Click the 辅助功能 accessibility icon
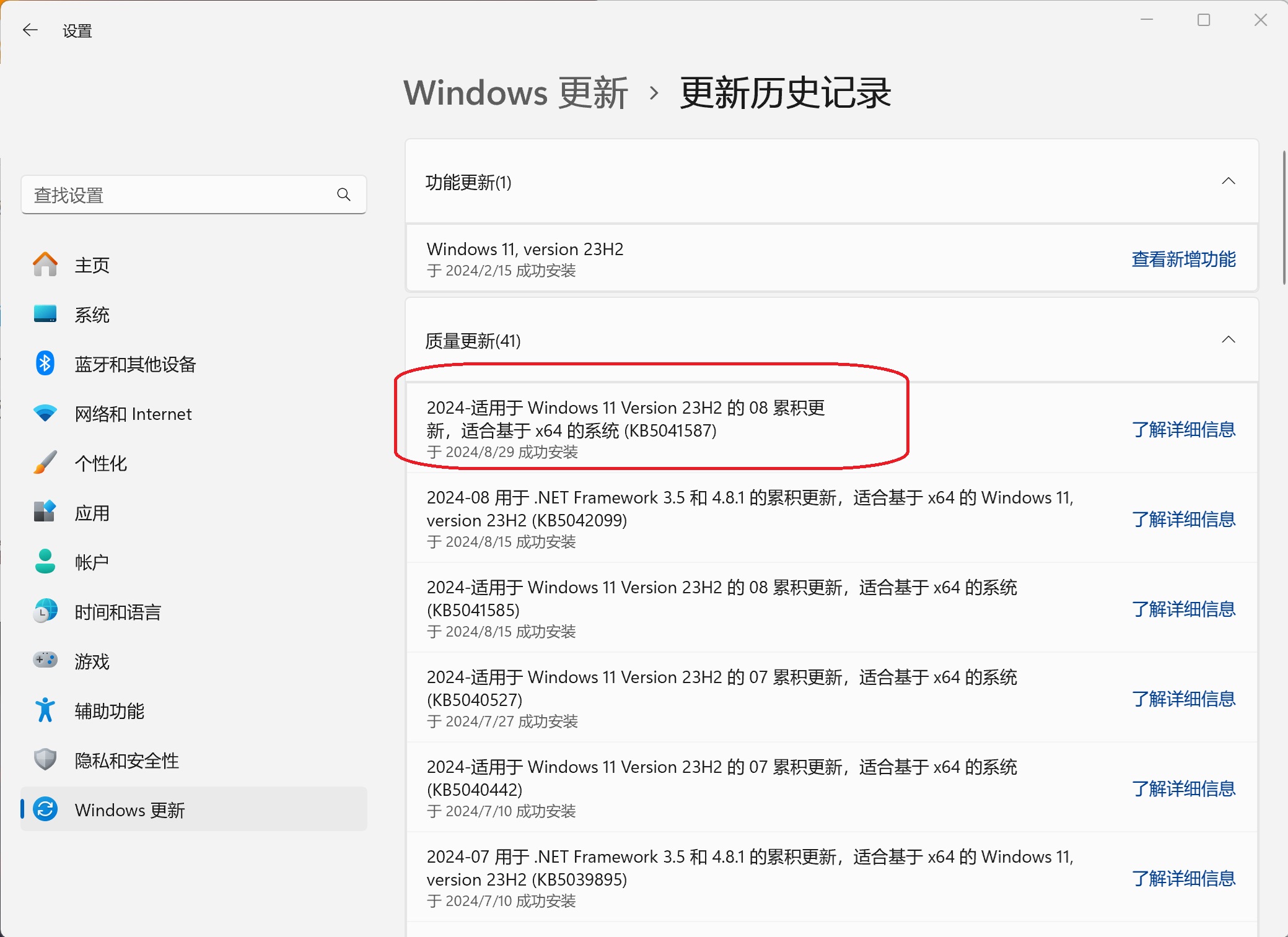1288x937 pixels. [x=45, y=710]
